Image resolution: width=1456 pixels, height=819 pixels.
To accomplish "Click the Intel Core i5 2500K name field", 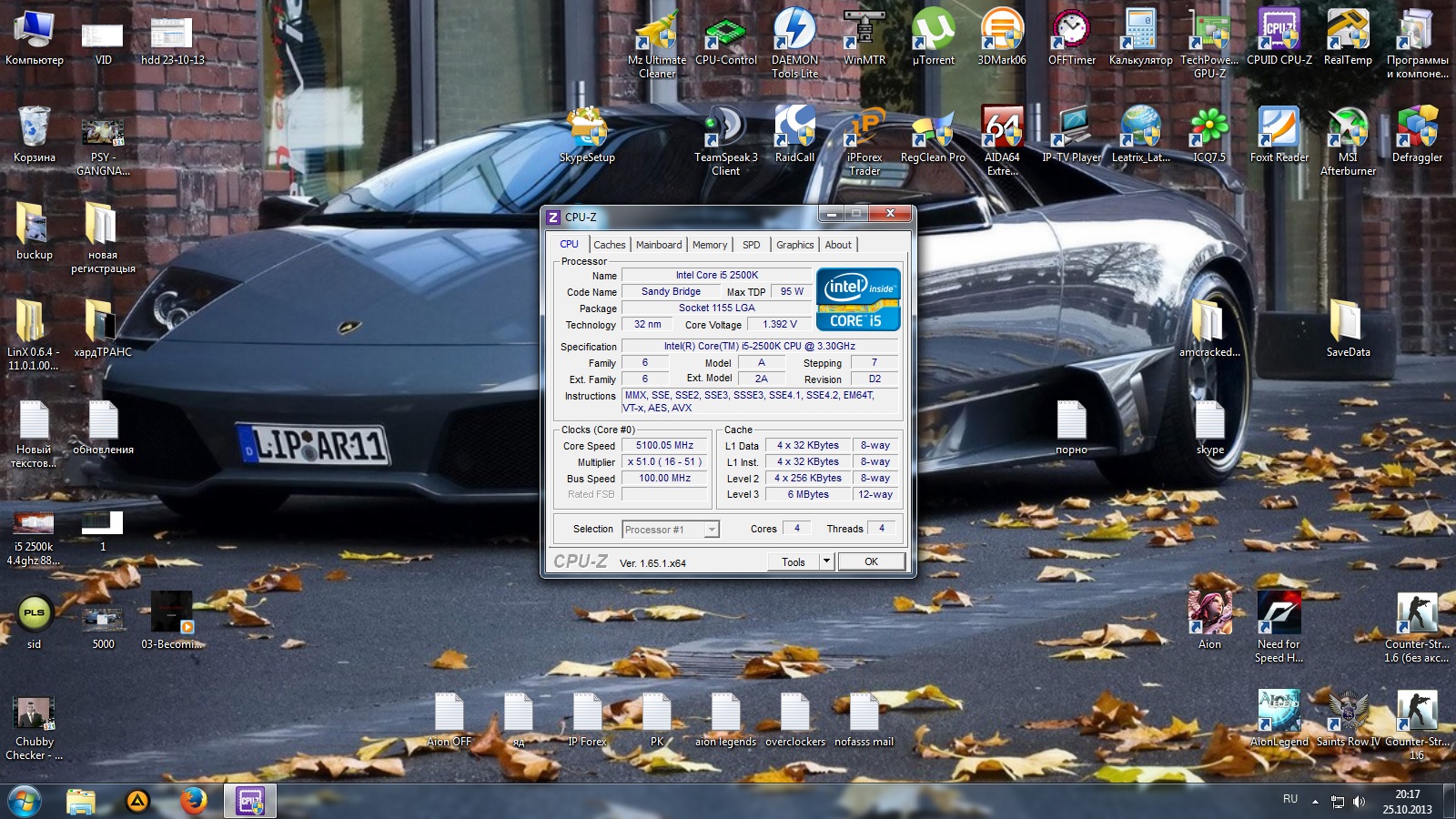I will click(x=716, y=275).
